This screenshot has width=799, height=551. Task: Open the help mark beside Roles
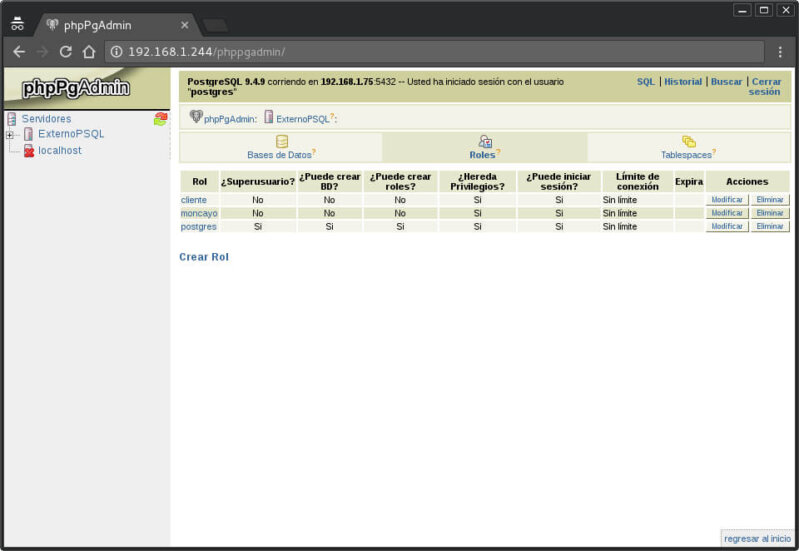click(498, 152)
